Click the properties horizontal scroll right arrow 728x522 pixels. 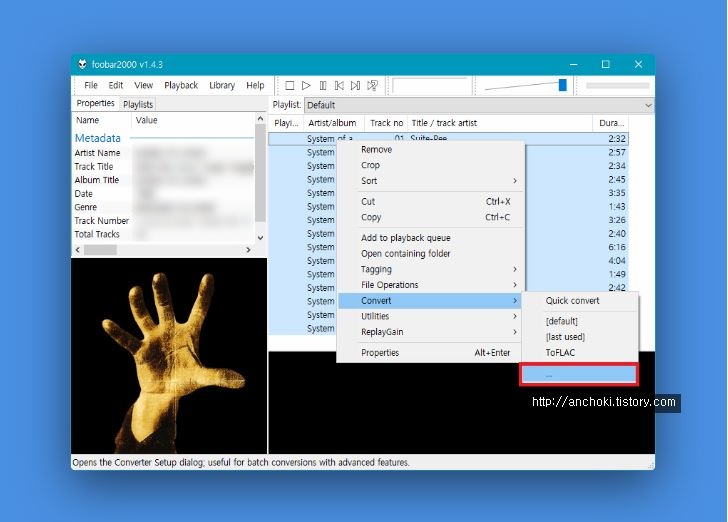(248, 250)
